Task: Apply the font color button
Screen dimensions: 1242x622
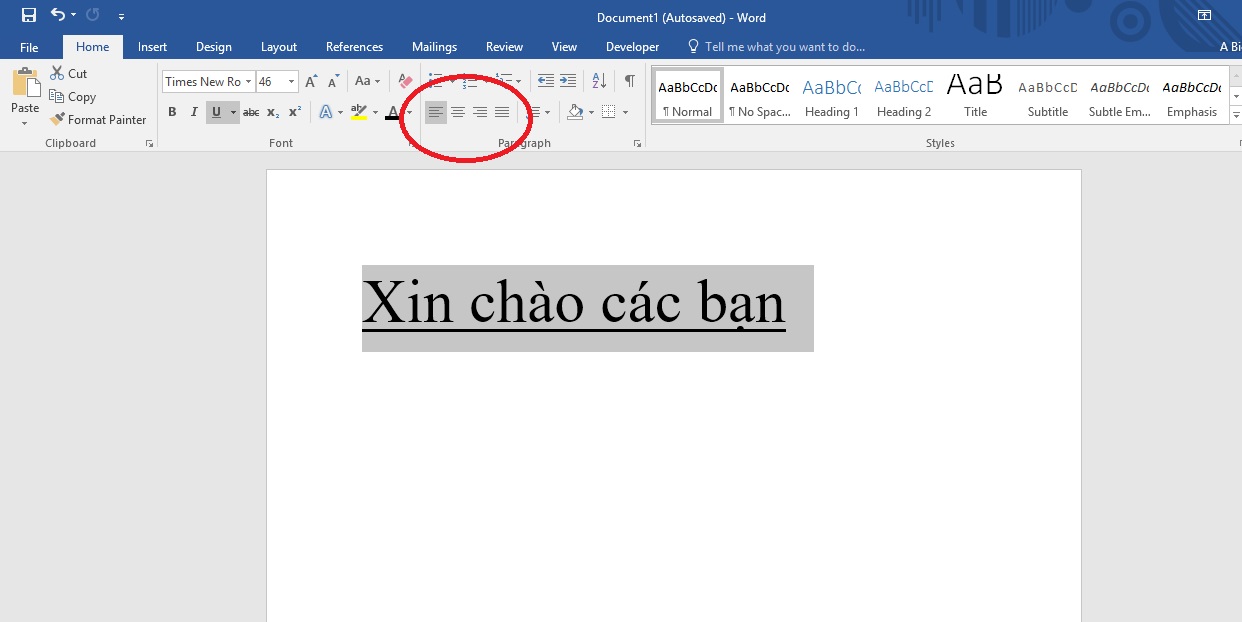Action: (393, 112)
